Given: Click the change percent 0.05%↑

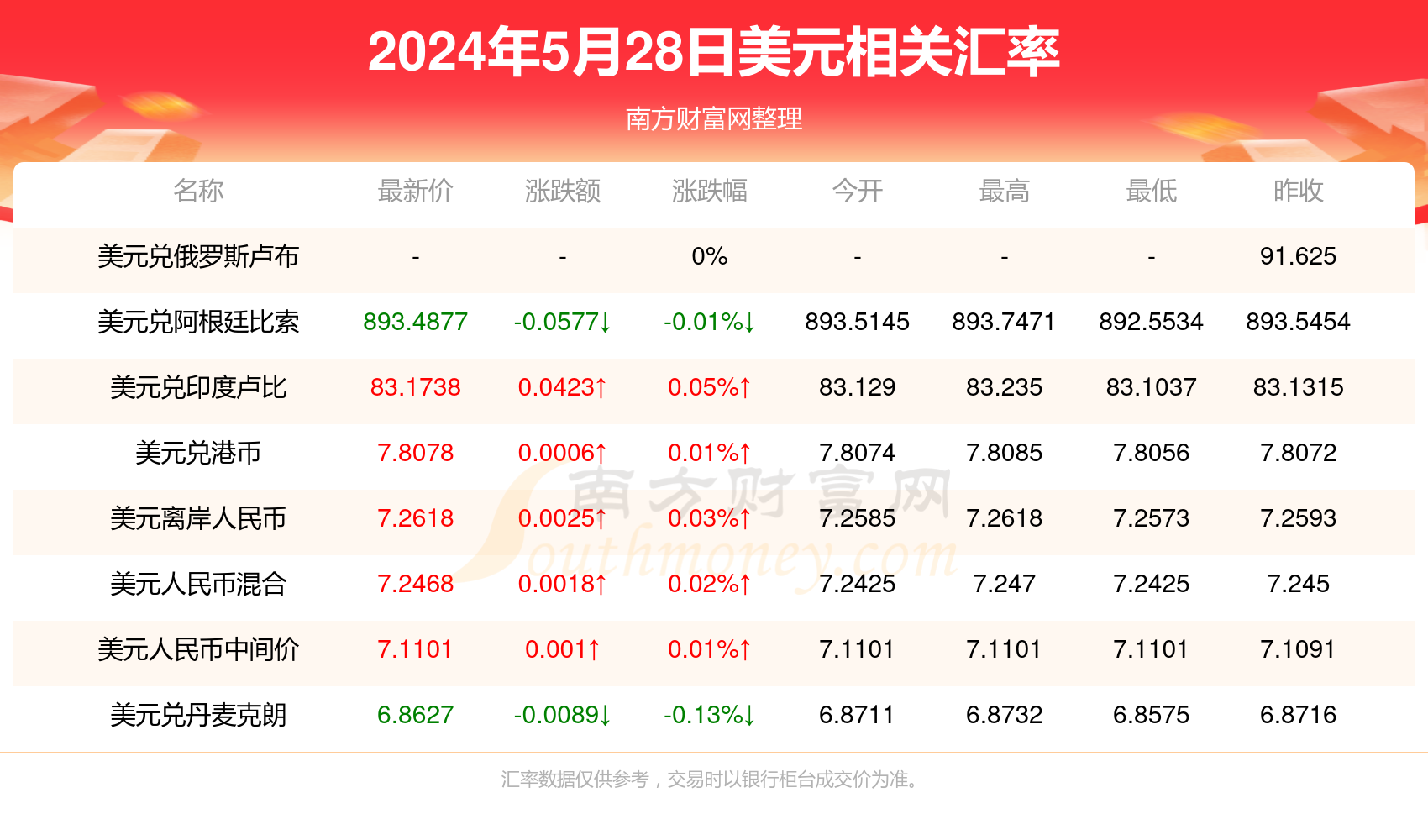Looking at the screenshot, I should point(710,387).
